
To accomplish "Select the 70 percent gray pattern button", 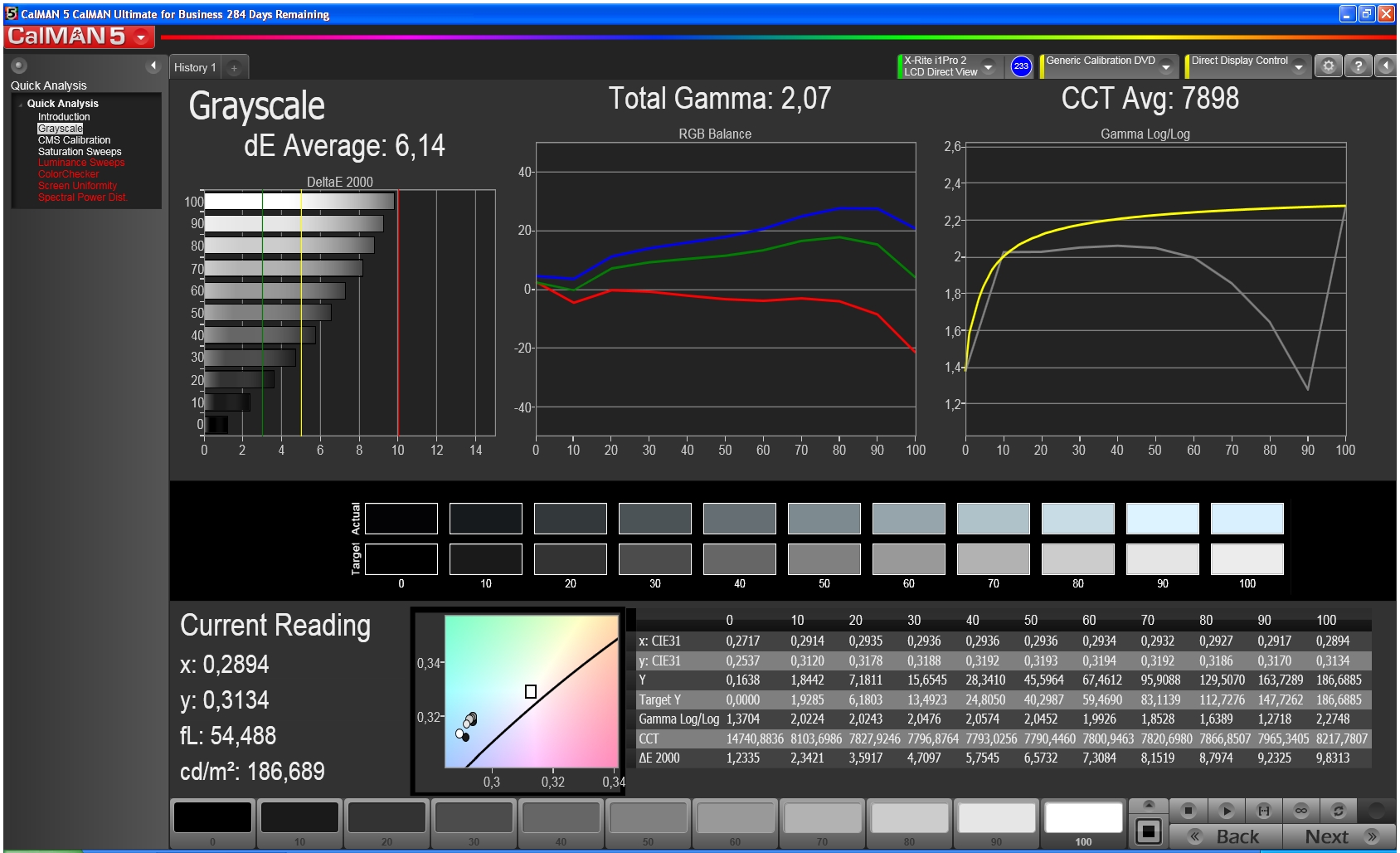I will point(822,823).
